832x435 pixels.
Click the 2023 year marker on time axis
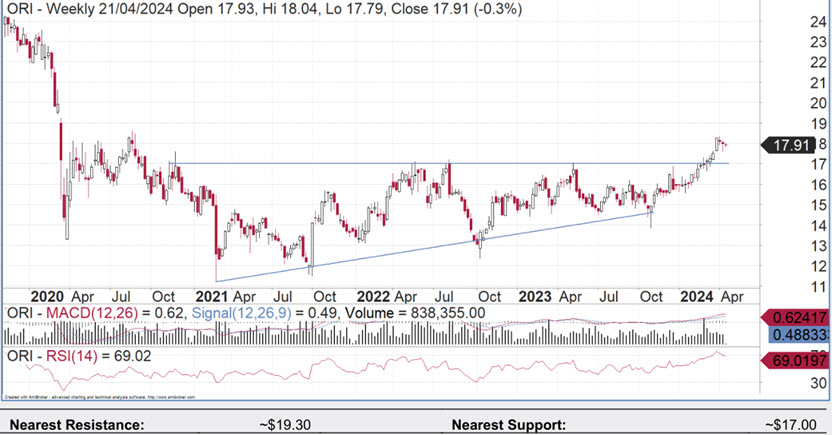535,297
